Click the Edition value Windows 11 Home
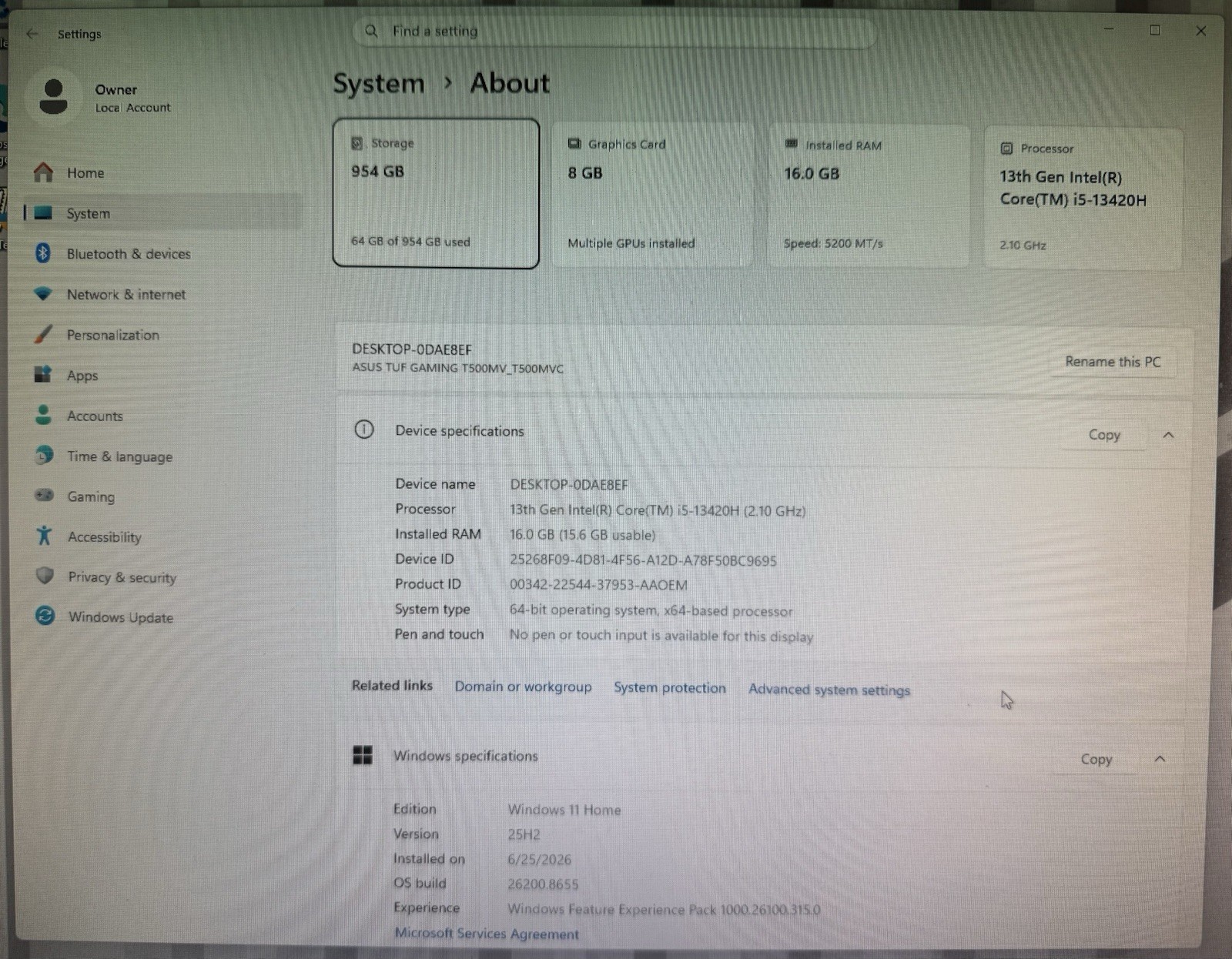Screen dimensions: 1232x959 tap(564, 810)
